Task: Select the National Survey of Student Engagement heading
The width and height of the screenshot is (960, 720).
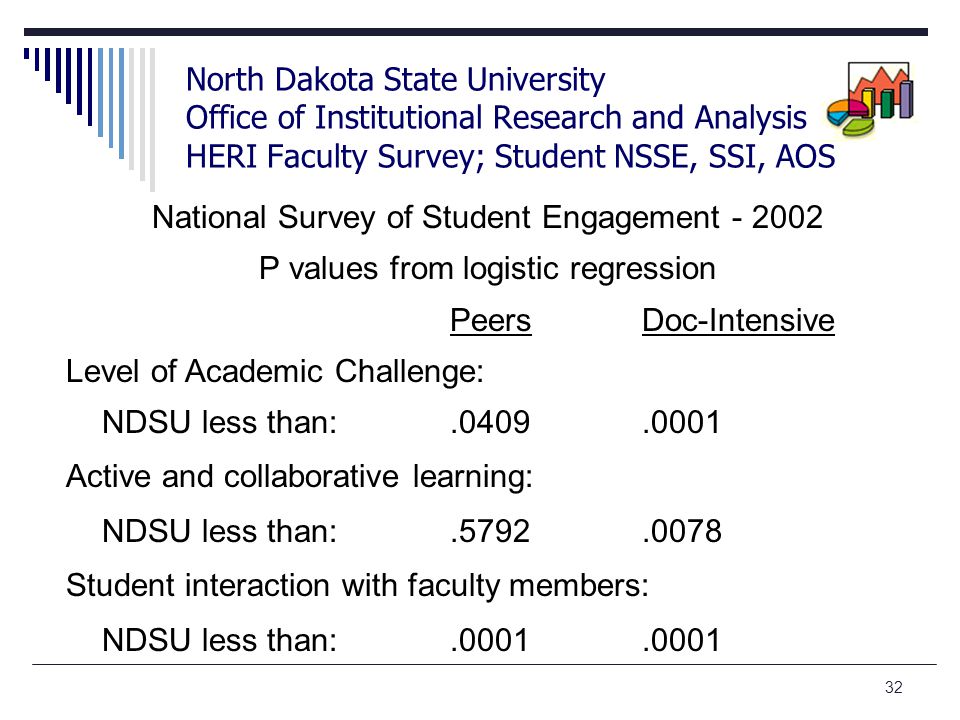Action: tap(487, 217)
